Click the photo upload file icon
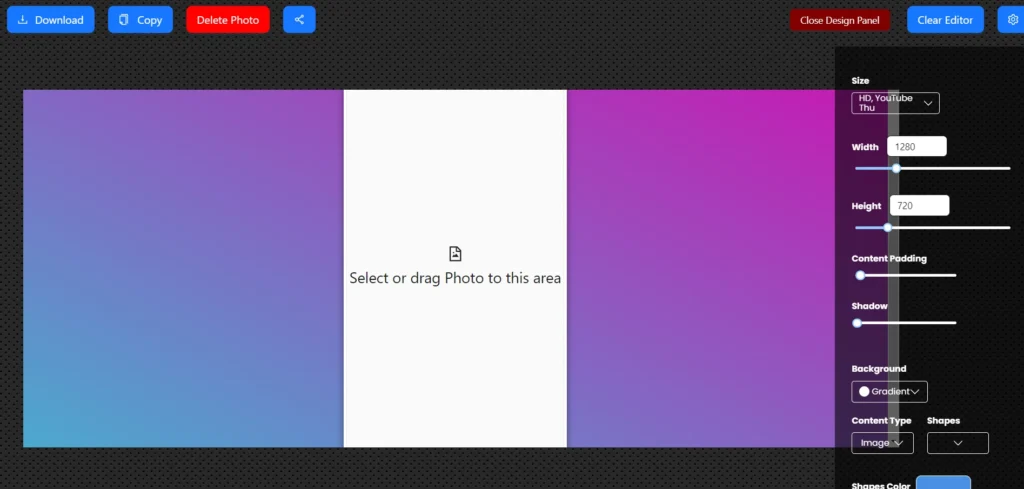 (455, 254)
